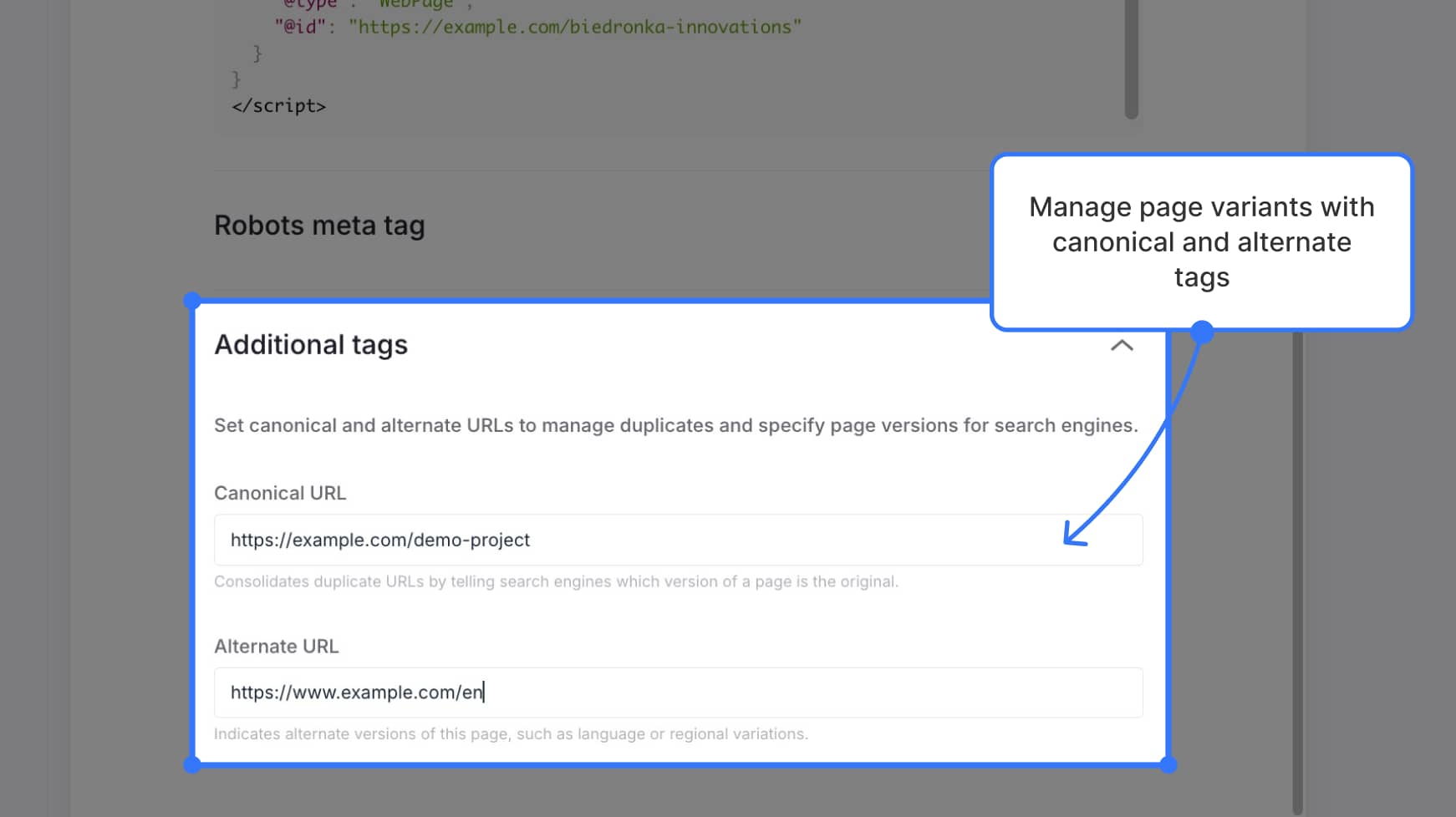
Task: Collapse the Additional tags section
Action: click(x=1122, y=345)
